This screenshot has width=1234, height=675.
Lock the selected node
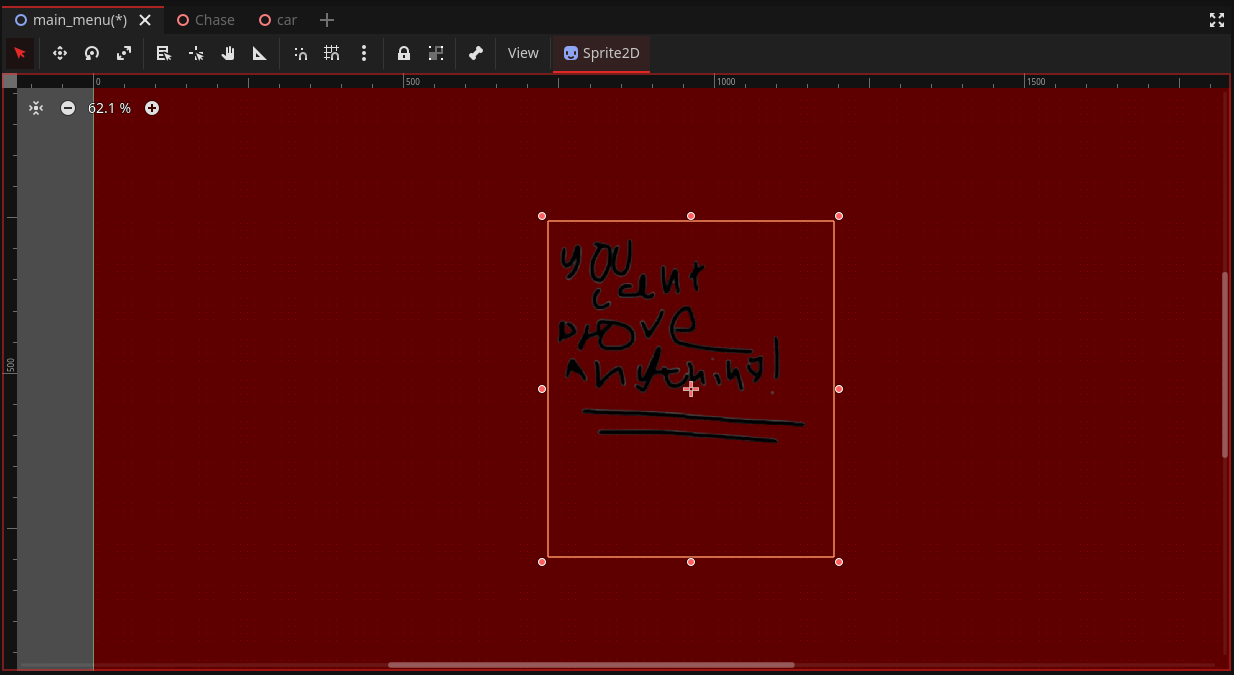point(404,53)
